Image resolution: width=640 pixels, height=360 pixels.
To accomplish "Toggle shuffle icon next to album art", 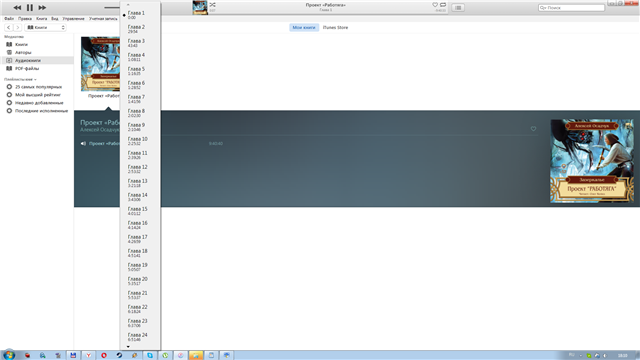I will coord(212,5).
